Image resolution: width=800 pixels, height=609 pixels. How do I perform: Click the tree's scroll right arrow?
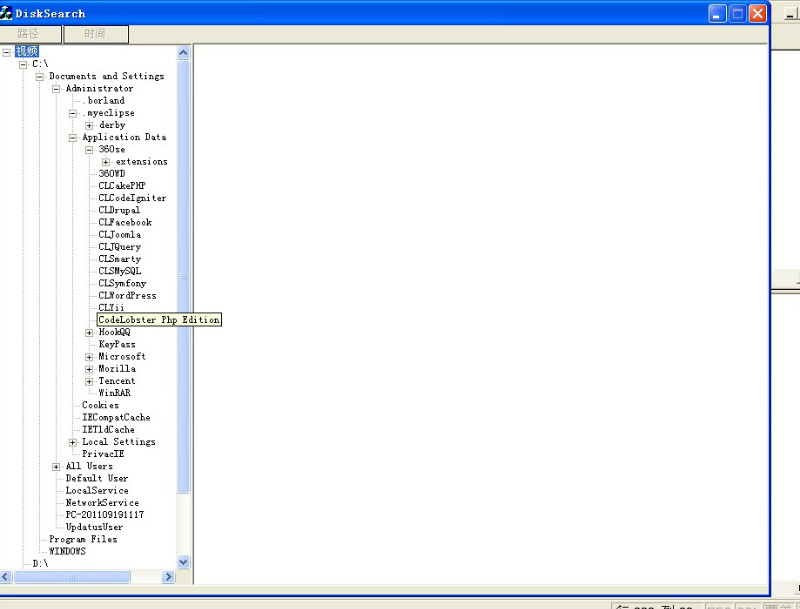[x=168, y=577]
